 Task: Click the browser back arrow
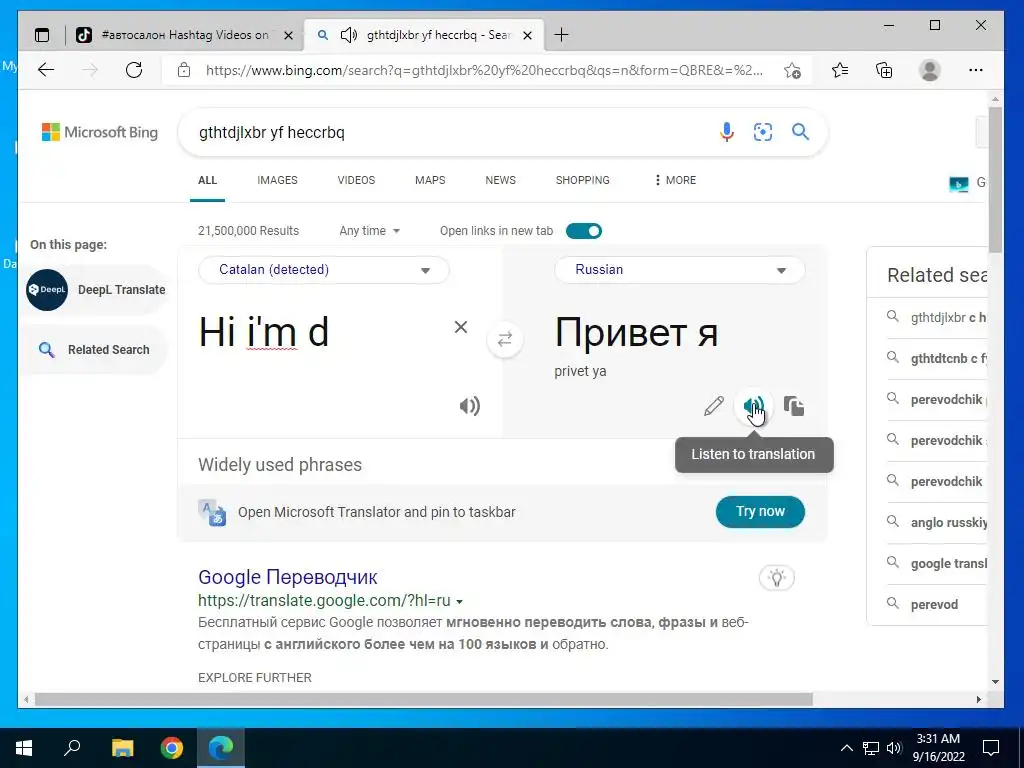(46, 70)
